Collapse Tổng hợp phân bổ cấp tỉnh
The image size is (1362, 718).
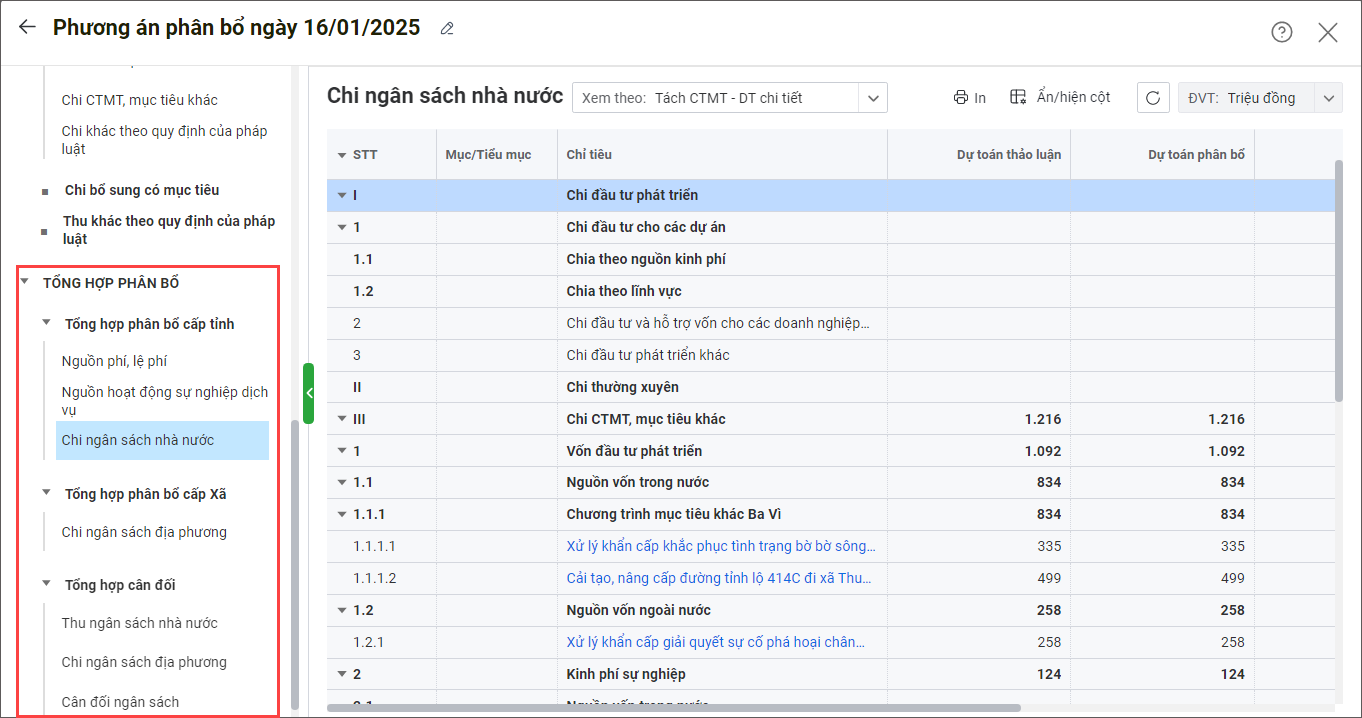46,323
